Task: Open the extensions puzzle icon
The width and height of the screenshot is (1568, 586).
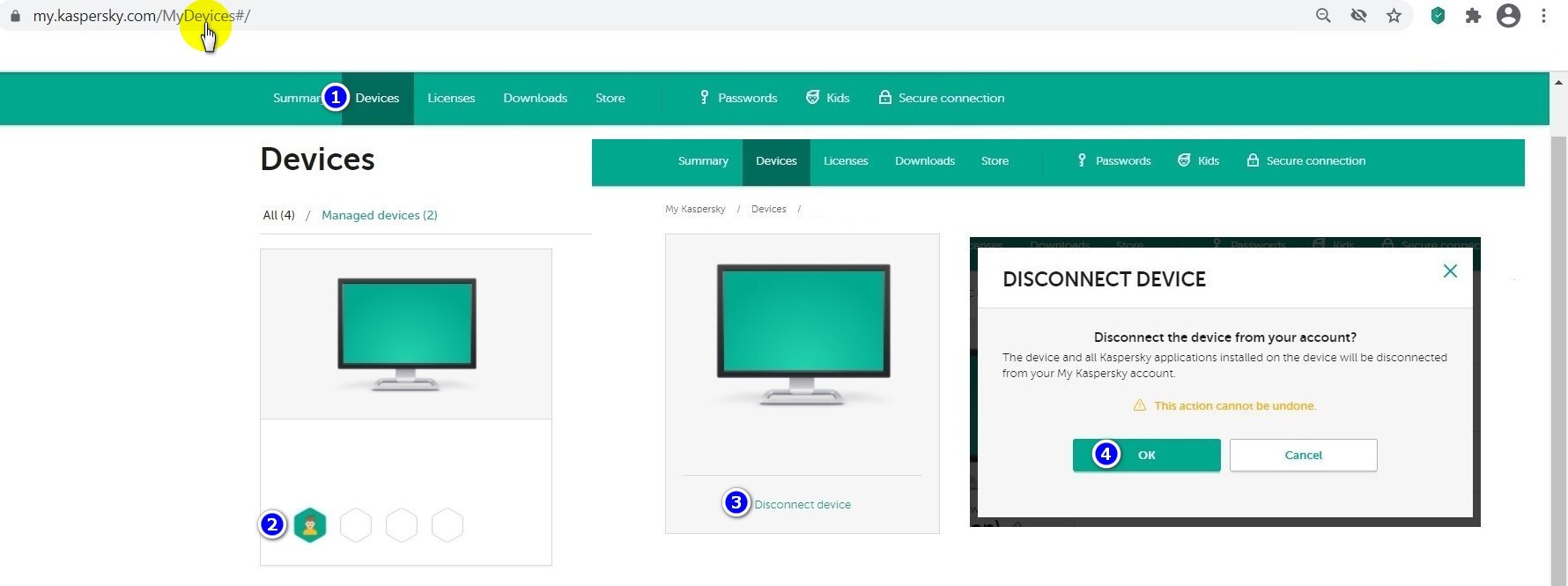Action: (x=1473, y=16)
